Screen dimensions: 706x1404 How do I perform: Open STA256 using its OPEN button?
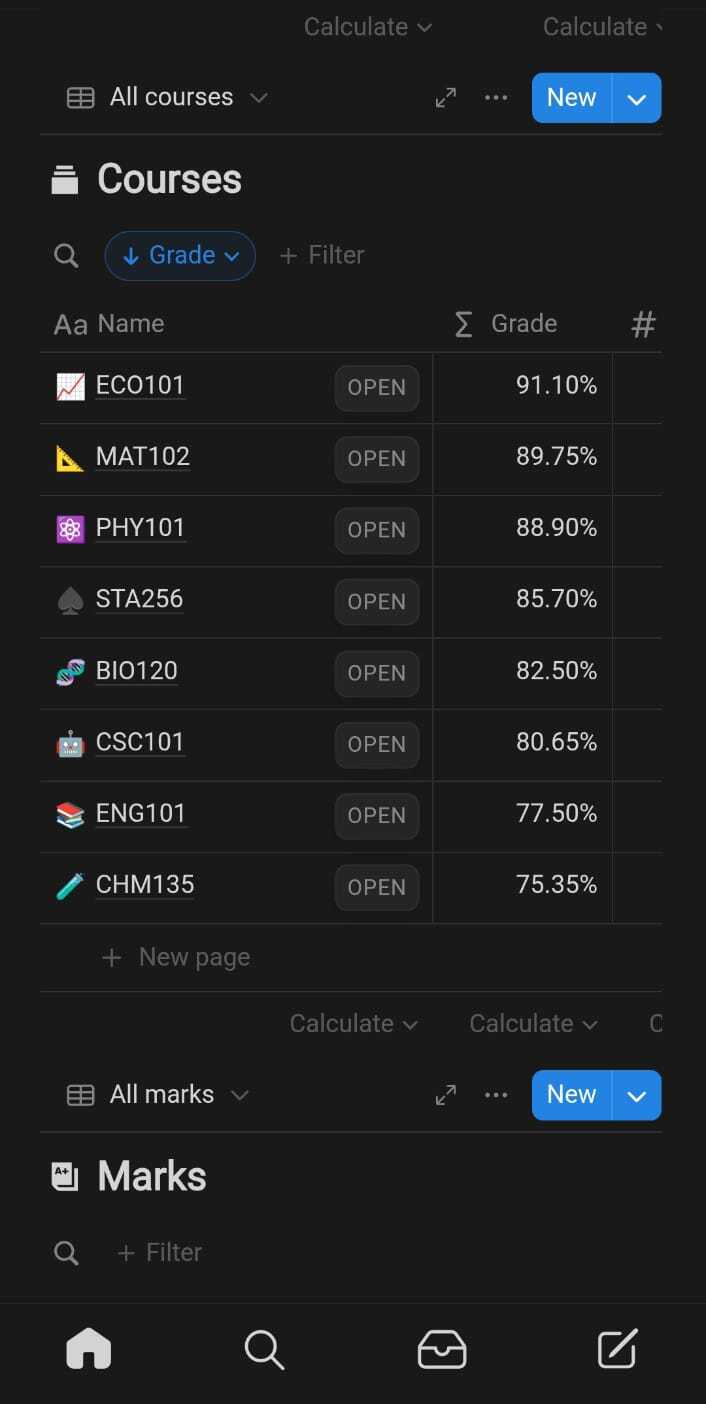click(377, 601)
